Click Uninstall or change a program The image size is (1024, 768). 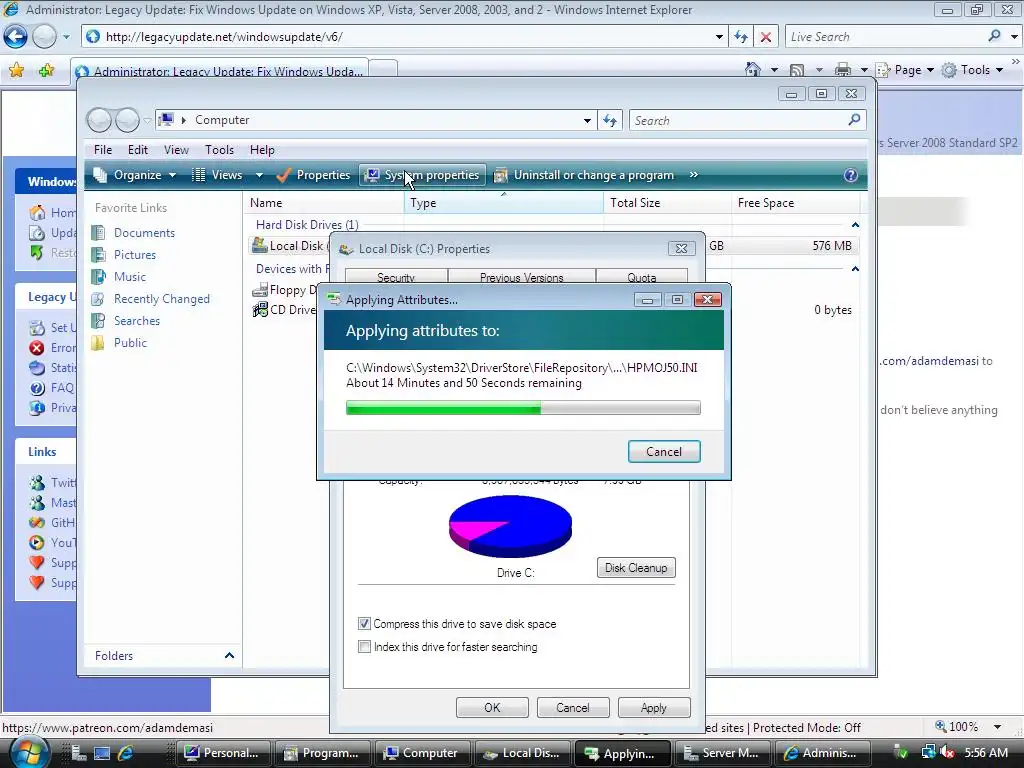[x=584, y=175]
